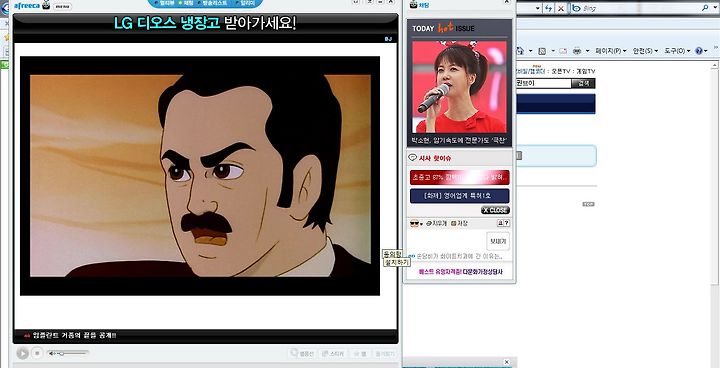Viewport: 720px width, 368px height.
Task: Click the ad text link at bottom of chat
Action: point(461,272)
